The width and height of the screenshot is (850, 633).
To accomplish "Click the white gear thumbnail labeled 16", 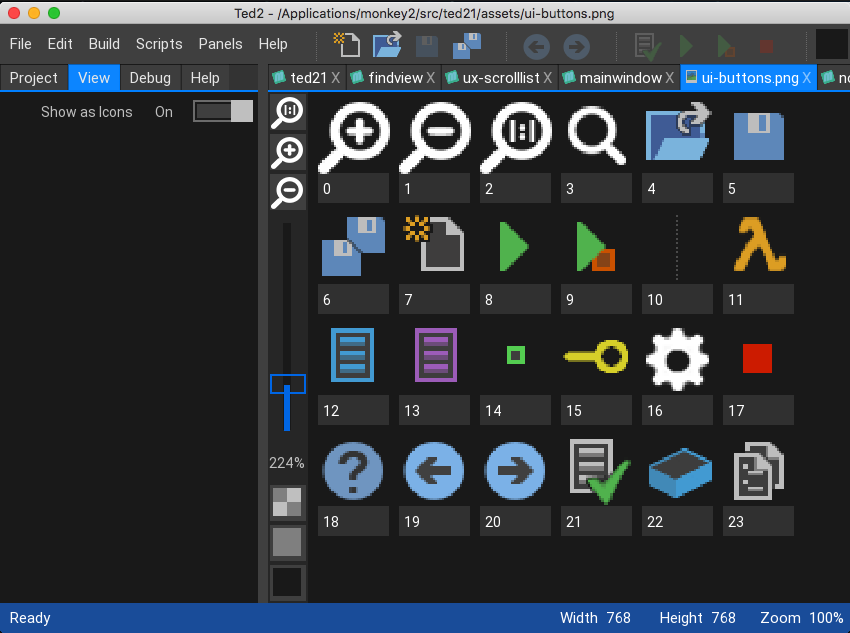I will [x=677, y=357].
